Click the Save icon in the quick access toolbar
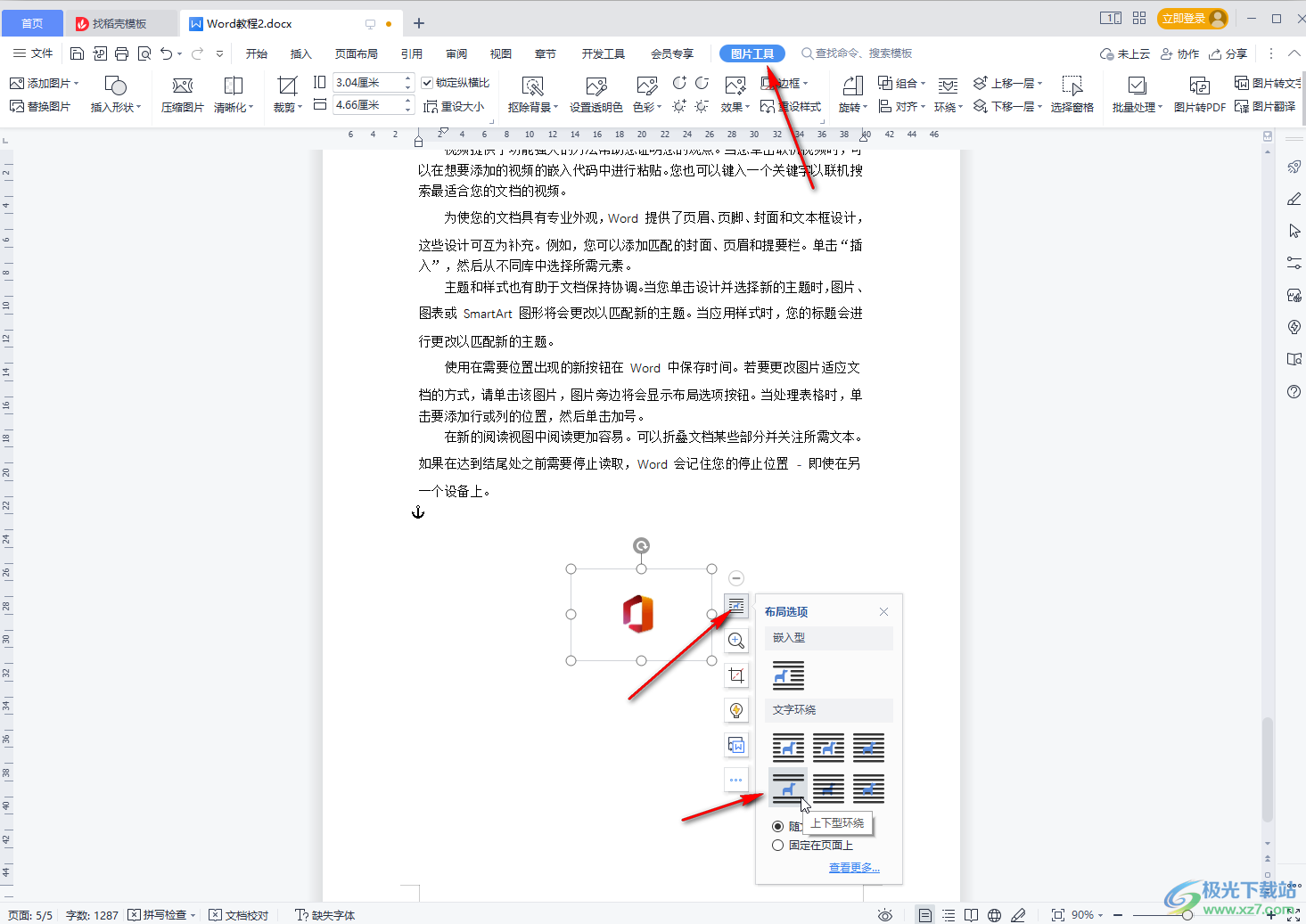The height and width of the screenshot is (924, 1306). pos(77,53)
